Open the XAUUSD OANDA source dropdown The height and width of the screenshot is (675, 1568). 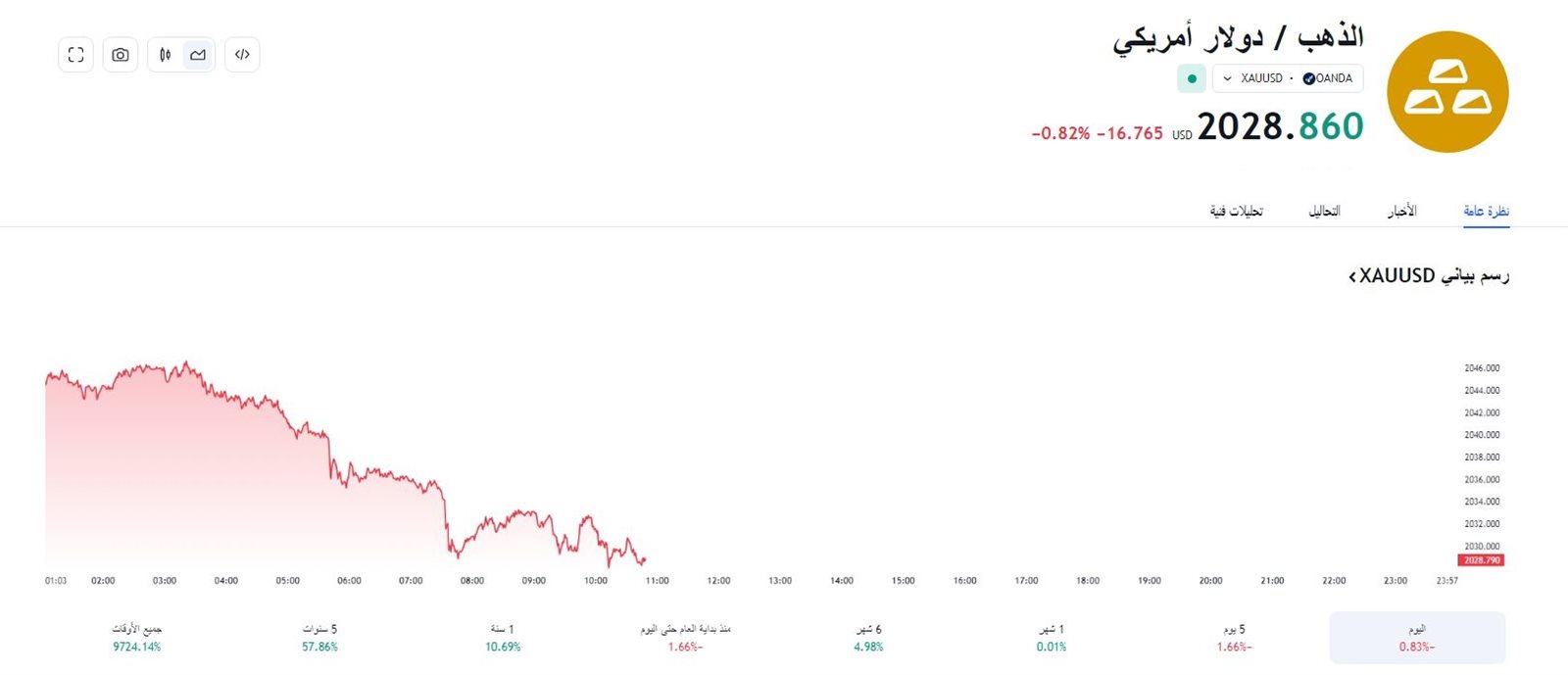[x=1287, y=78]
